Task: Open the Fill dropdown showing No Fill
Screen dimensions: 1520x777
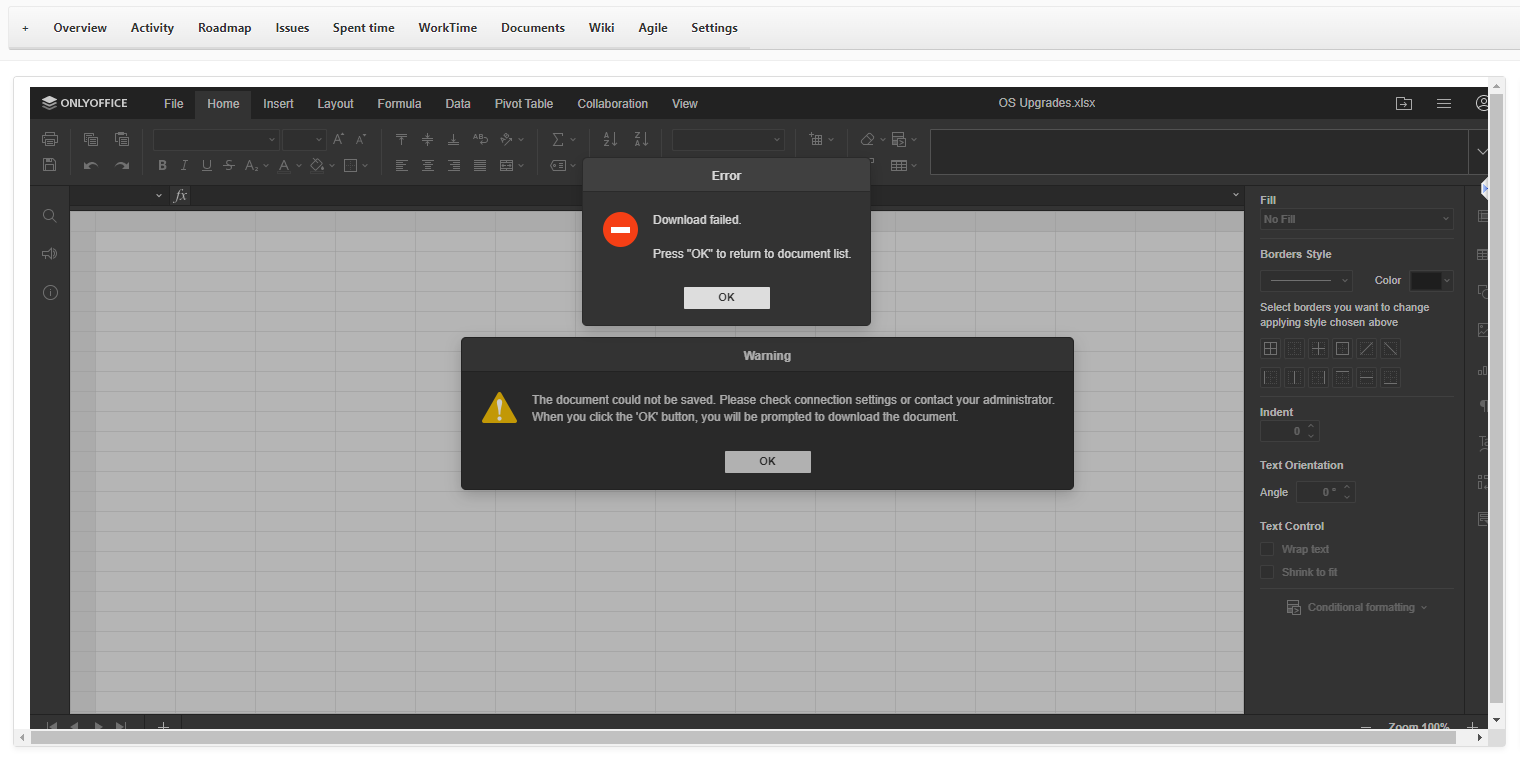Action: click(x=1356, y=218)
